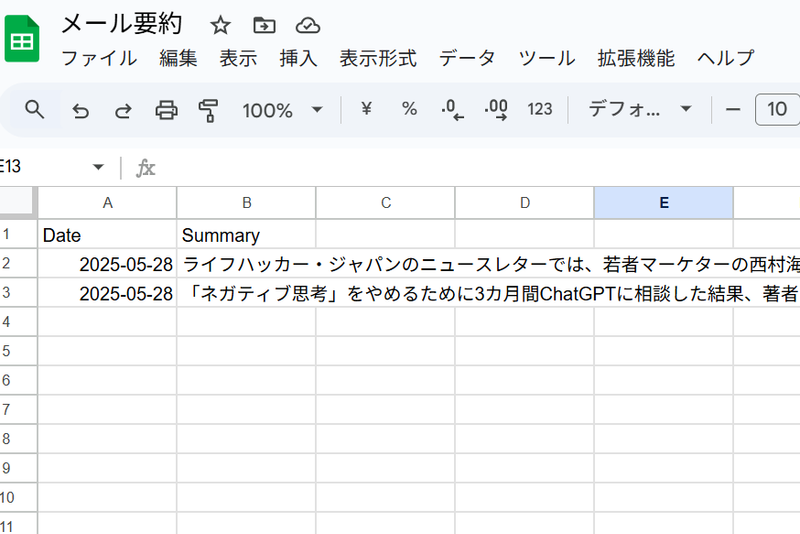Click the Date header cell
This screenshot has height=534, width=800.
tap(107, 235)
